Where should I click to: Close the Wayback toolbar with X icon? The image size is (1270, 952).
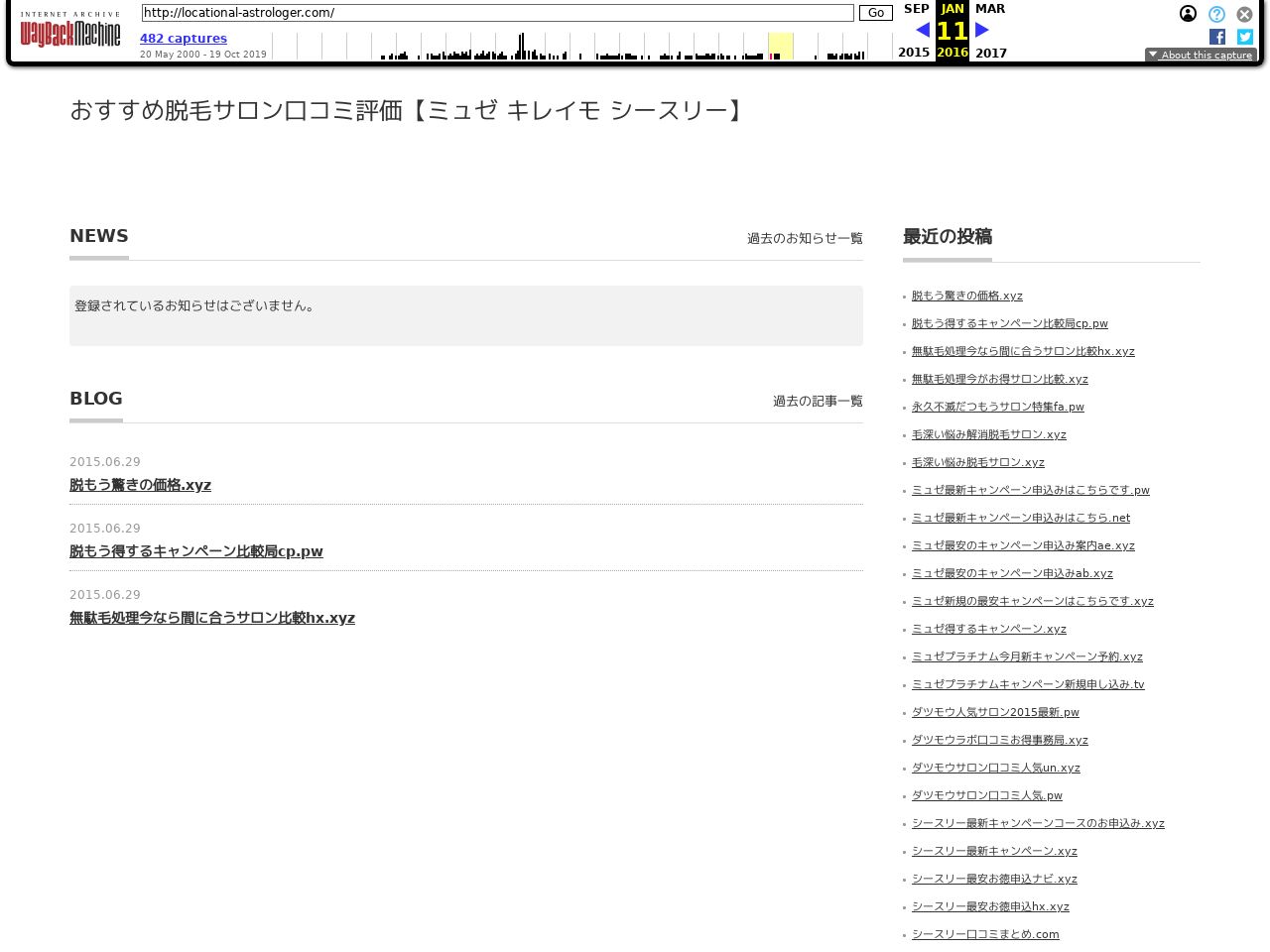point(1244,14)
